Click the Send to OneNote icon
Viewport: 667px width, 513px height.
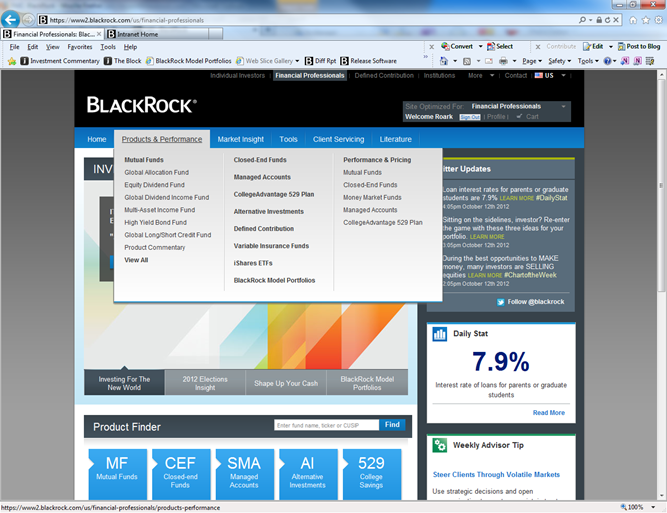[625, 61]
